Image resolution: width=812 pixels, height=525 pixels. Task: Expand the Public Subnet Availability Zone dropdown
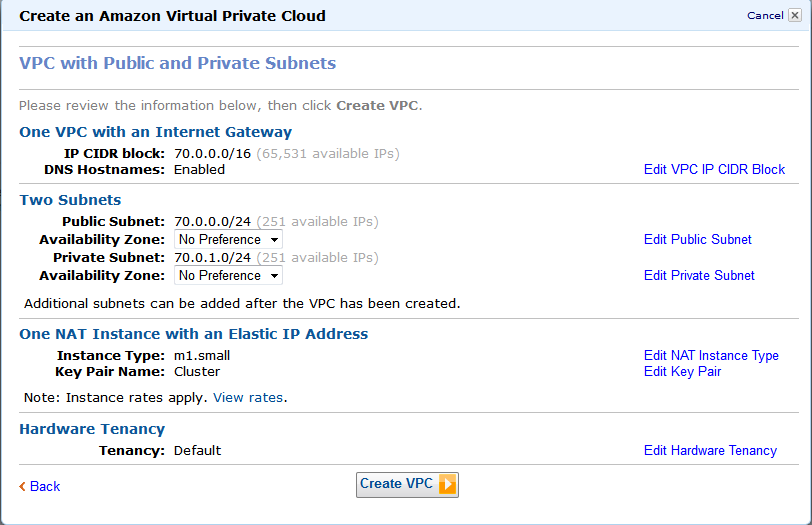coord(228,239)
